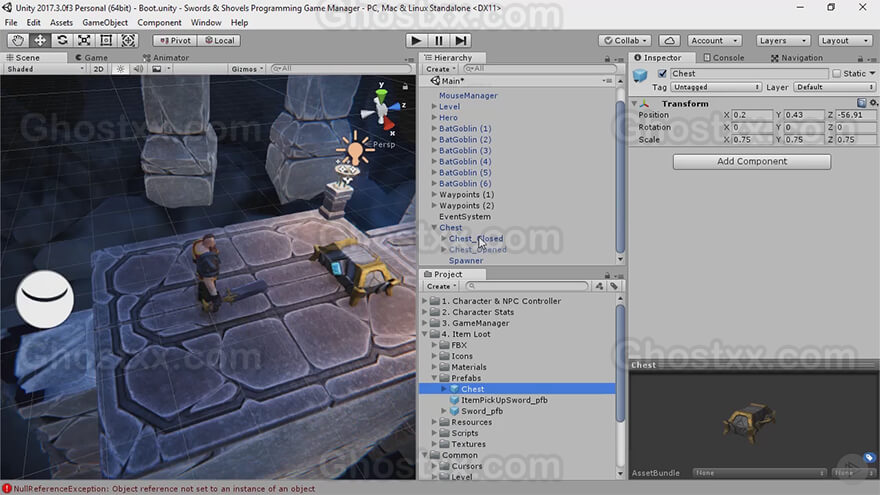This screenshot has width=880, height=495.
Task: Open the GameObject menu
Action: coord(105,22)
